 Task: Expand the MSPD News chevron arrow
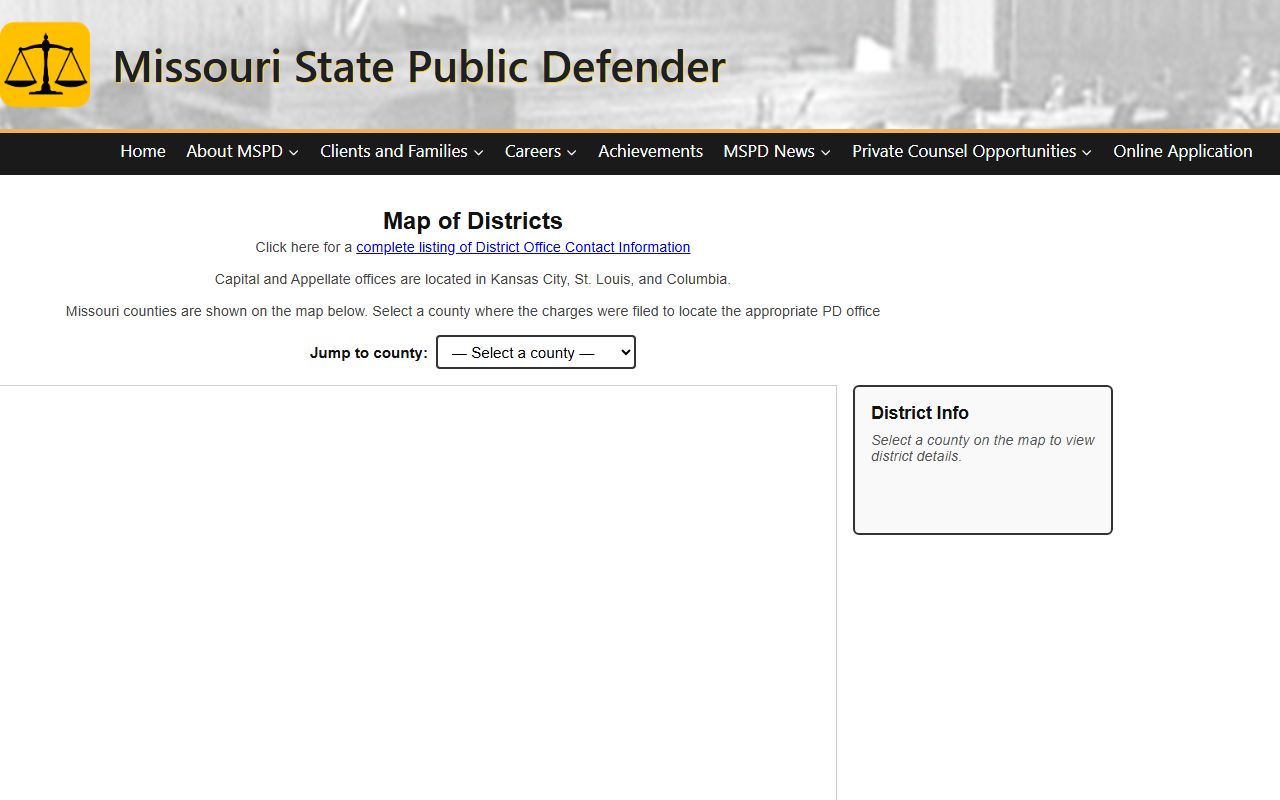(825, 152)
